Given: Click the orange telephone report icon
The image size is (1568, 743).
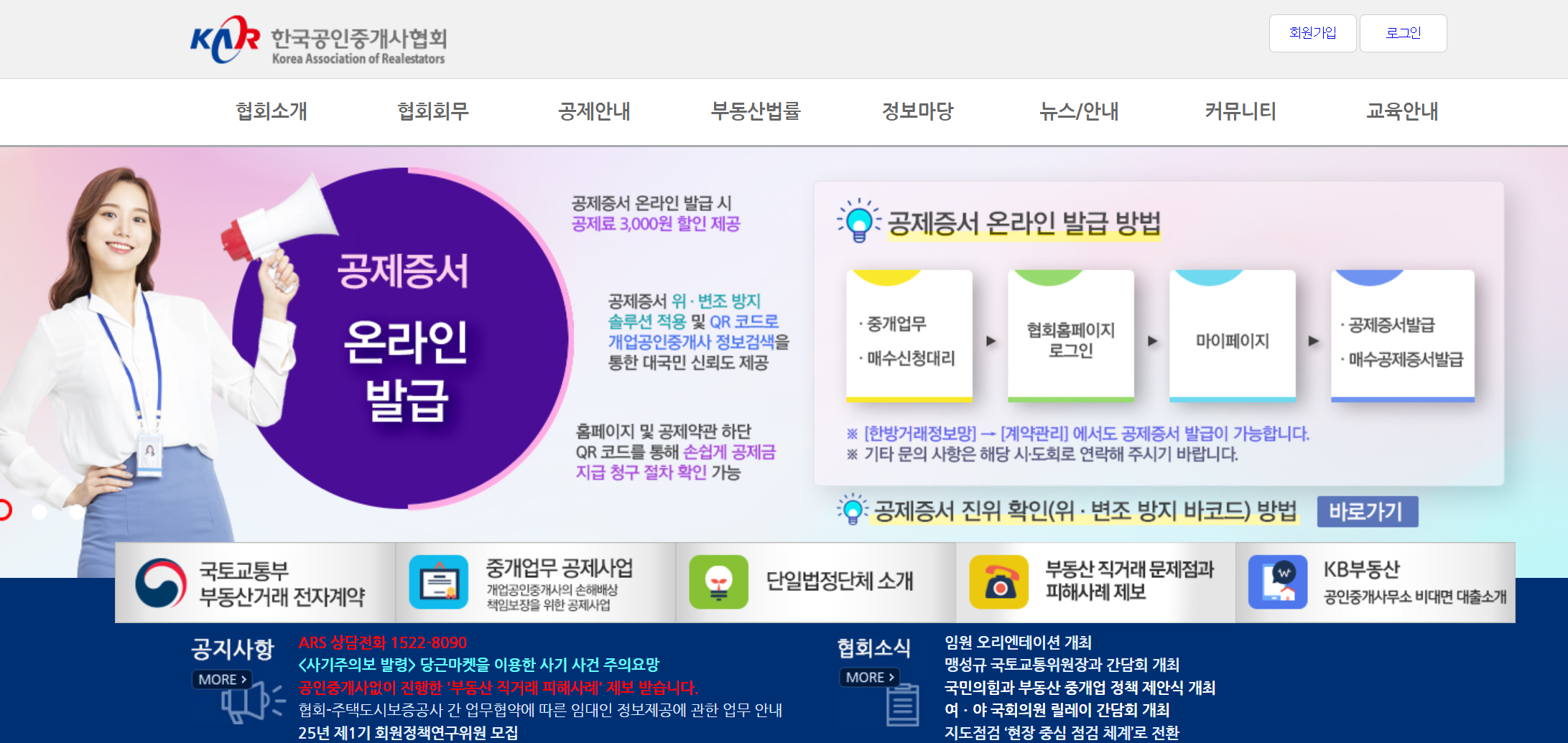Looking at the screenshot, I should (x=998, y=582).
